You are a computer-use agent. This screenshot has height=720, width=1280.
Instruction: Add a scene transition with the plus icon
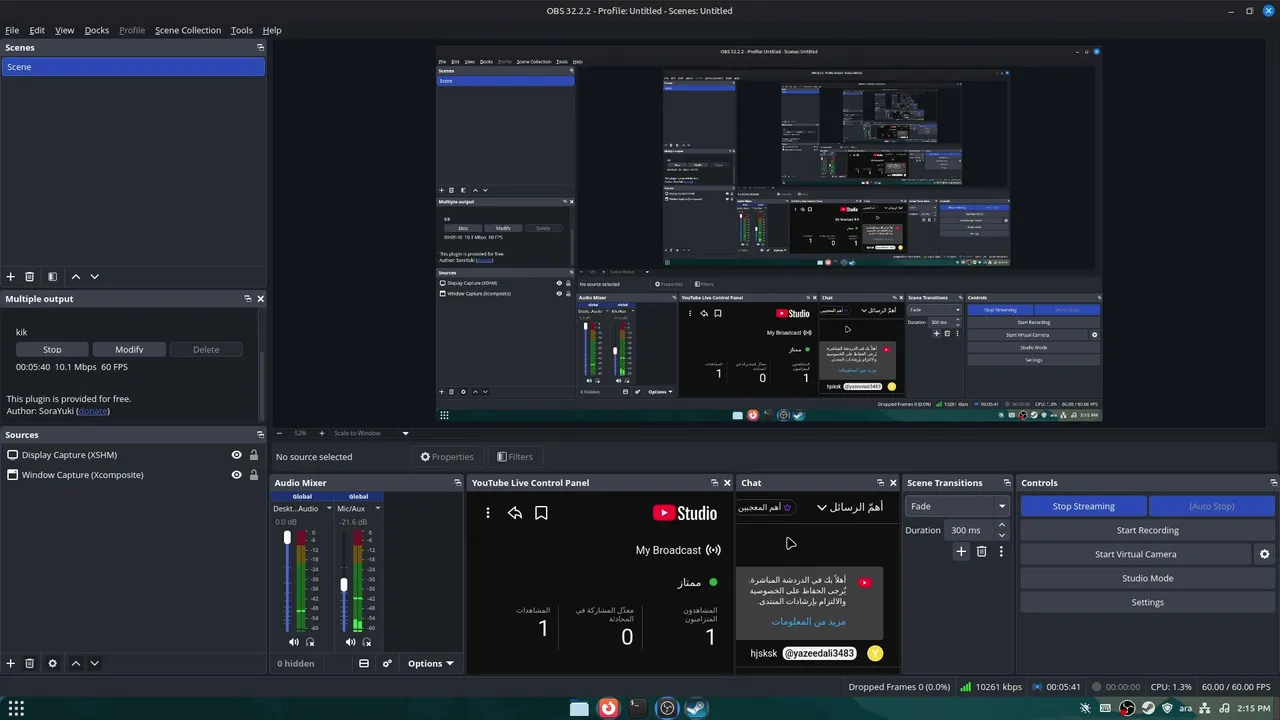click(x=961, y=551)
